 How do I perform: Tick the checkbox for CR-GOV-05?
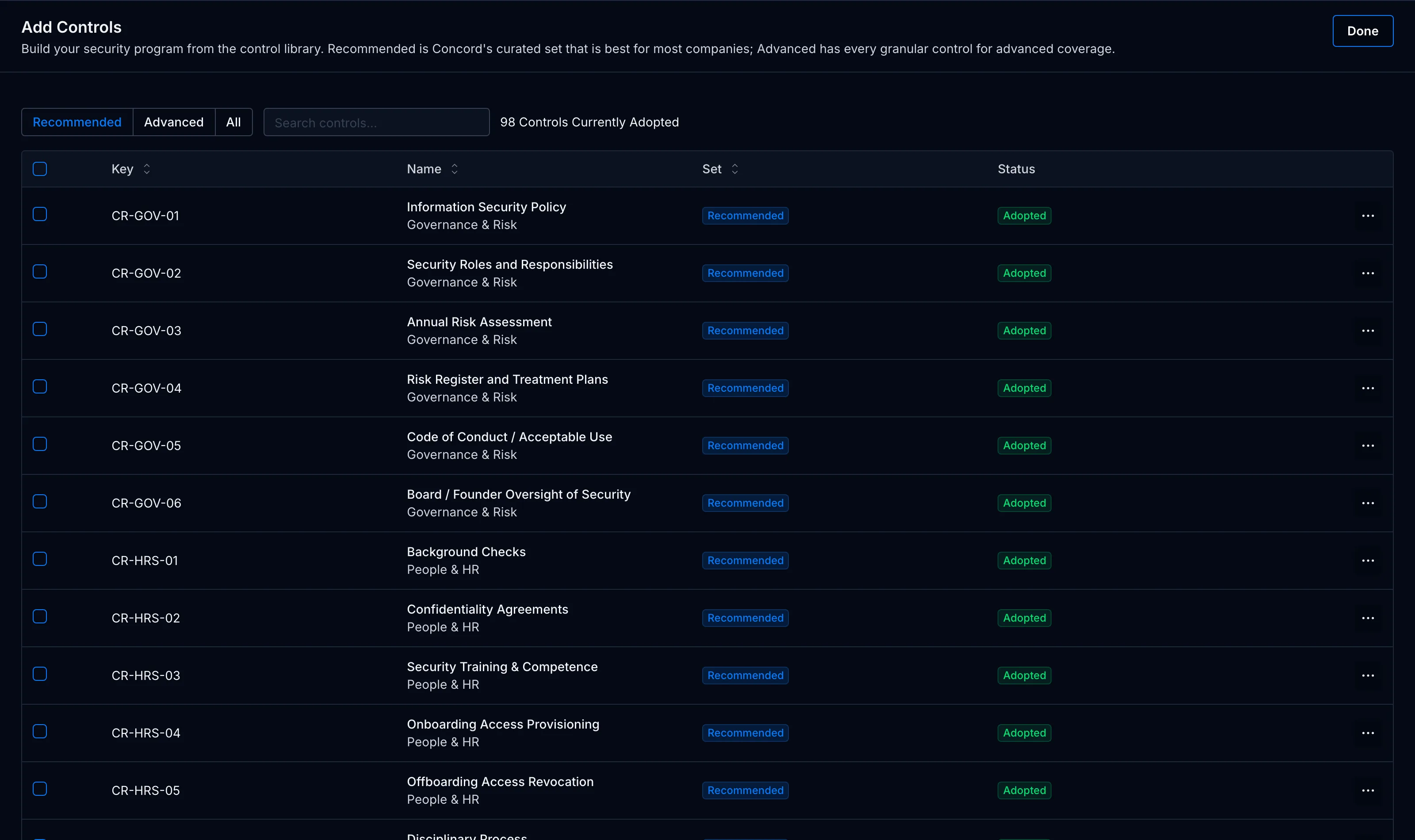40,444
